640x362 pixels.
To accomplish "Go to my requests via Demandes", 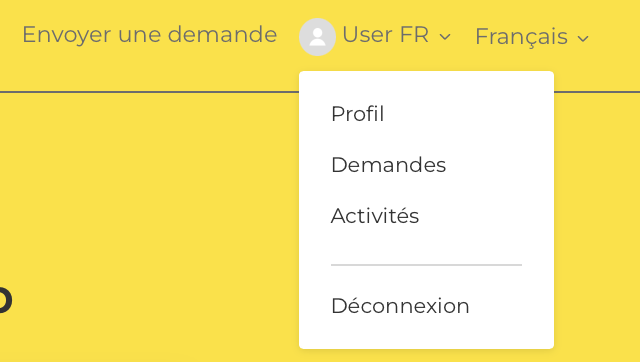I will click(x=389, y=165).
